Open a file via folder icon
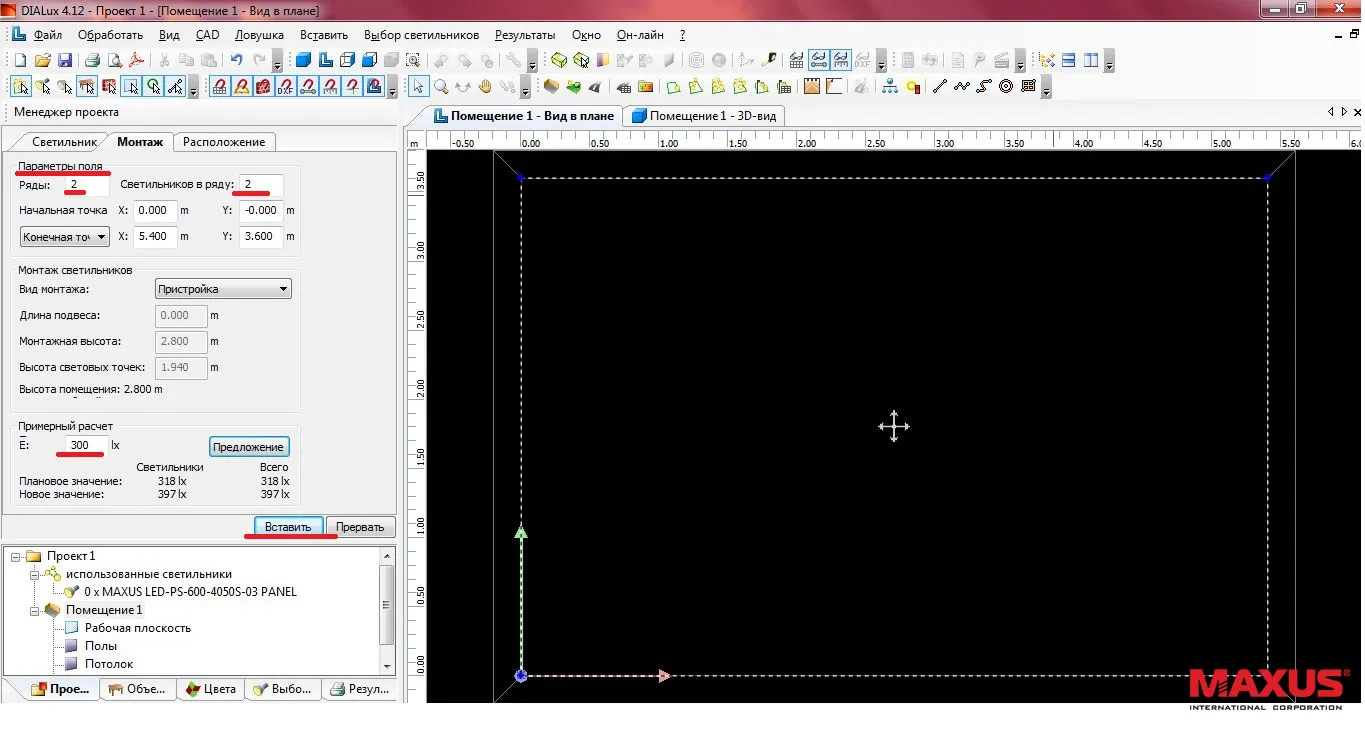The height and width of the screenshot is (730, 1365). pyautogui.click(x=43, y=60)
